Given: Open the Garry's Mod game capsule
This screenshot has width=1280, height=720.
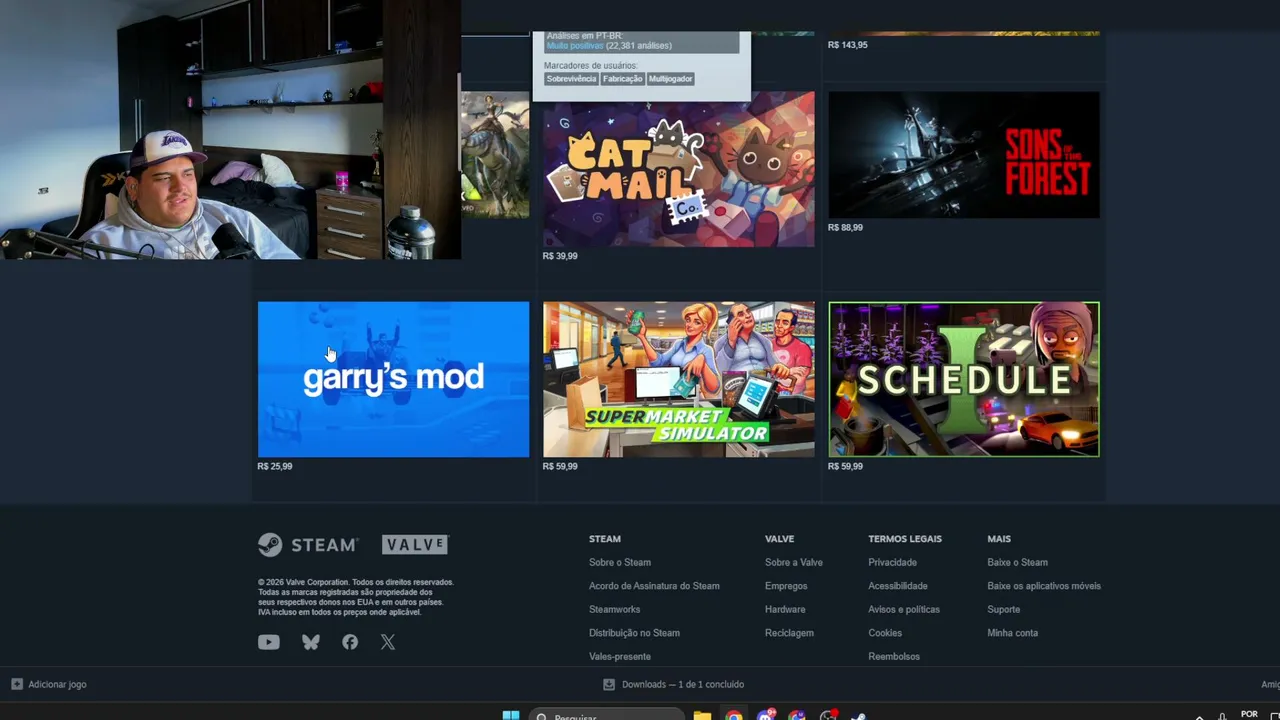Looking at the screenshot, I should pyautogui.click(x=394, y=379).
